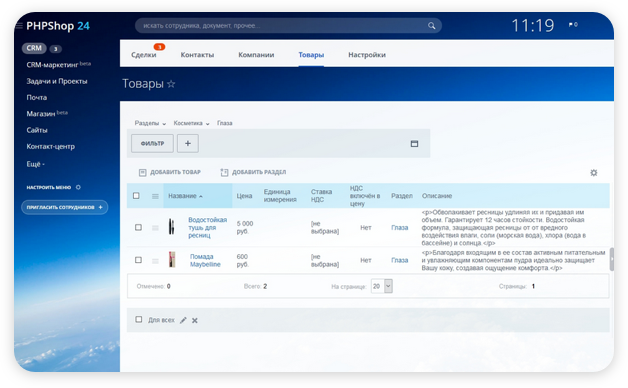Open Задачи и Проекты in sidebar
Viewport: 628px width, 388px height.
pos(57,81)
